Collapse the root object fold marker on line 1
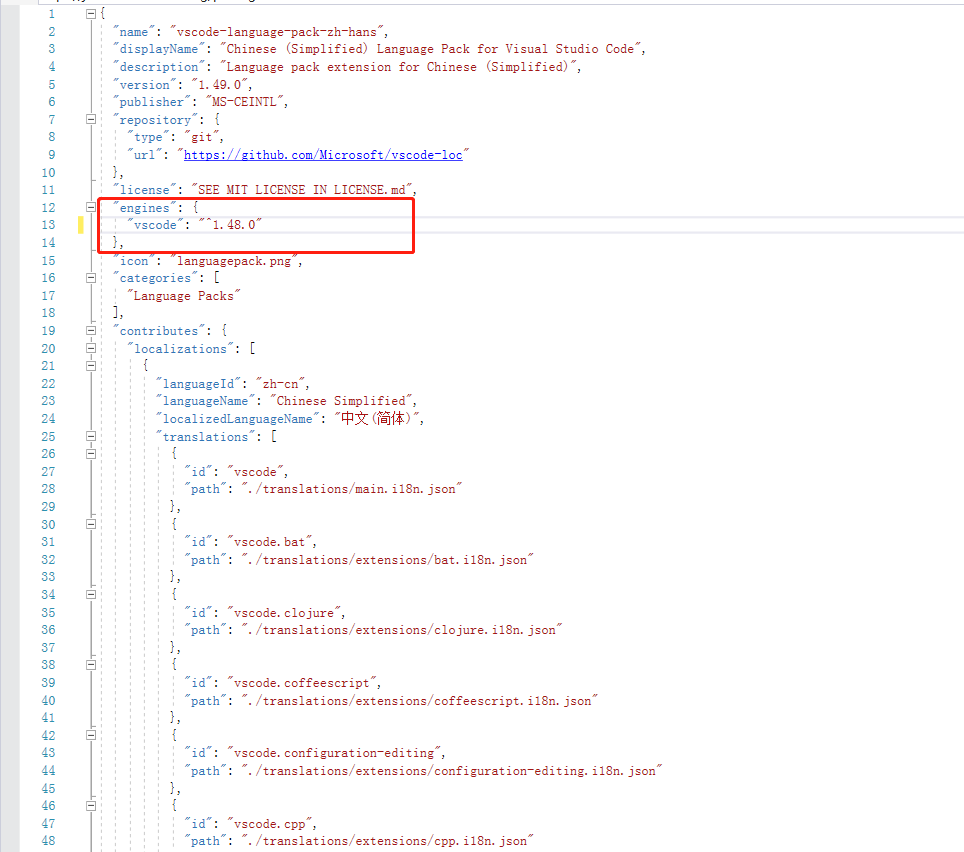Image resolution: width=964 pixels, height=852 pixels. (91, 14)
